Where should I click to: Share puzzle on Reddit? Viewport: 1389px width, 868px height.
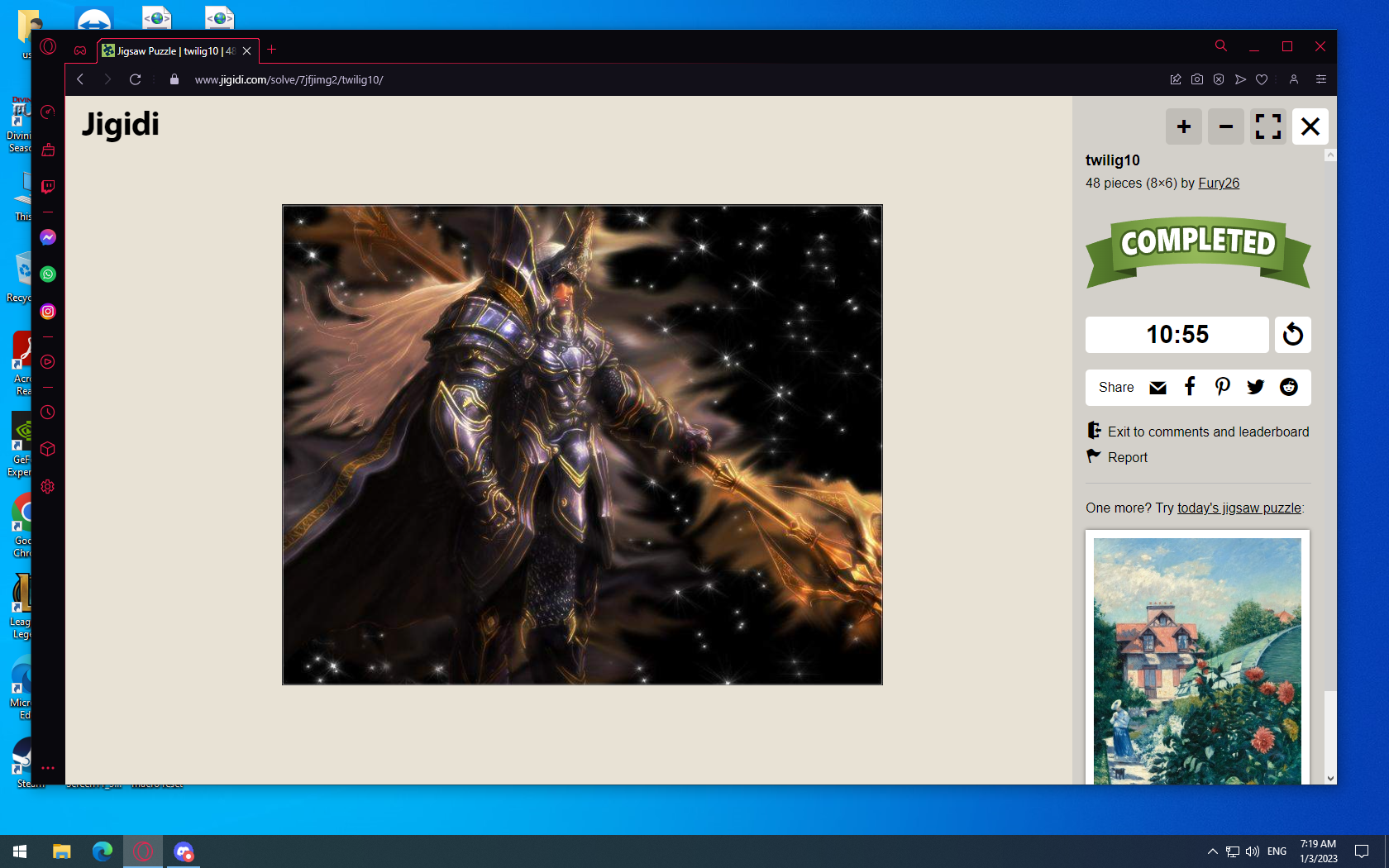pyautogui.click(x=1289, y=387)
